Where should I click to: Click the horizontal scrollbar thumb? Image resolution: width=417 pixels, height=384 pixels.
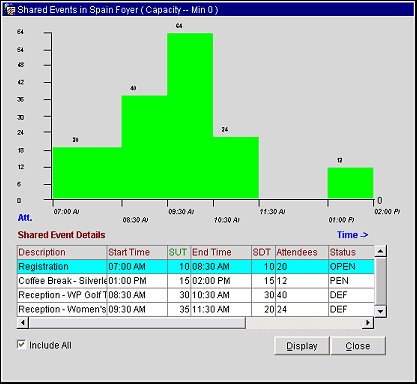coord(137,322)
